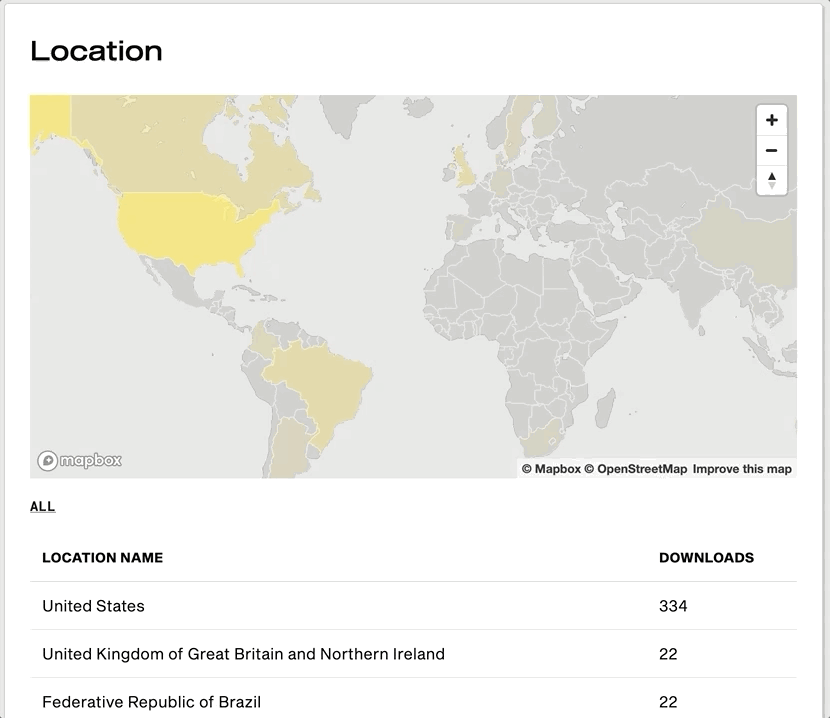The height and width of the screenshot is (718, 830).
Task: Click Argentina on the map
Action: [286, 445]
